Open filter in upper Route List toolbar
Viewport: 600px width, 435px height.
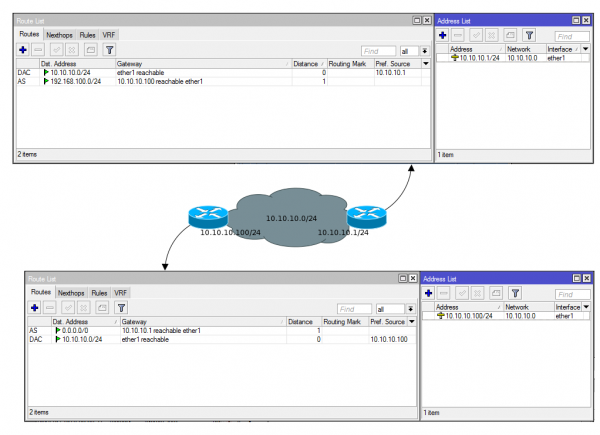(109, 50)
